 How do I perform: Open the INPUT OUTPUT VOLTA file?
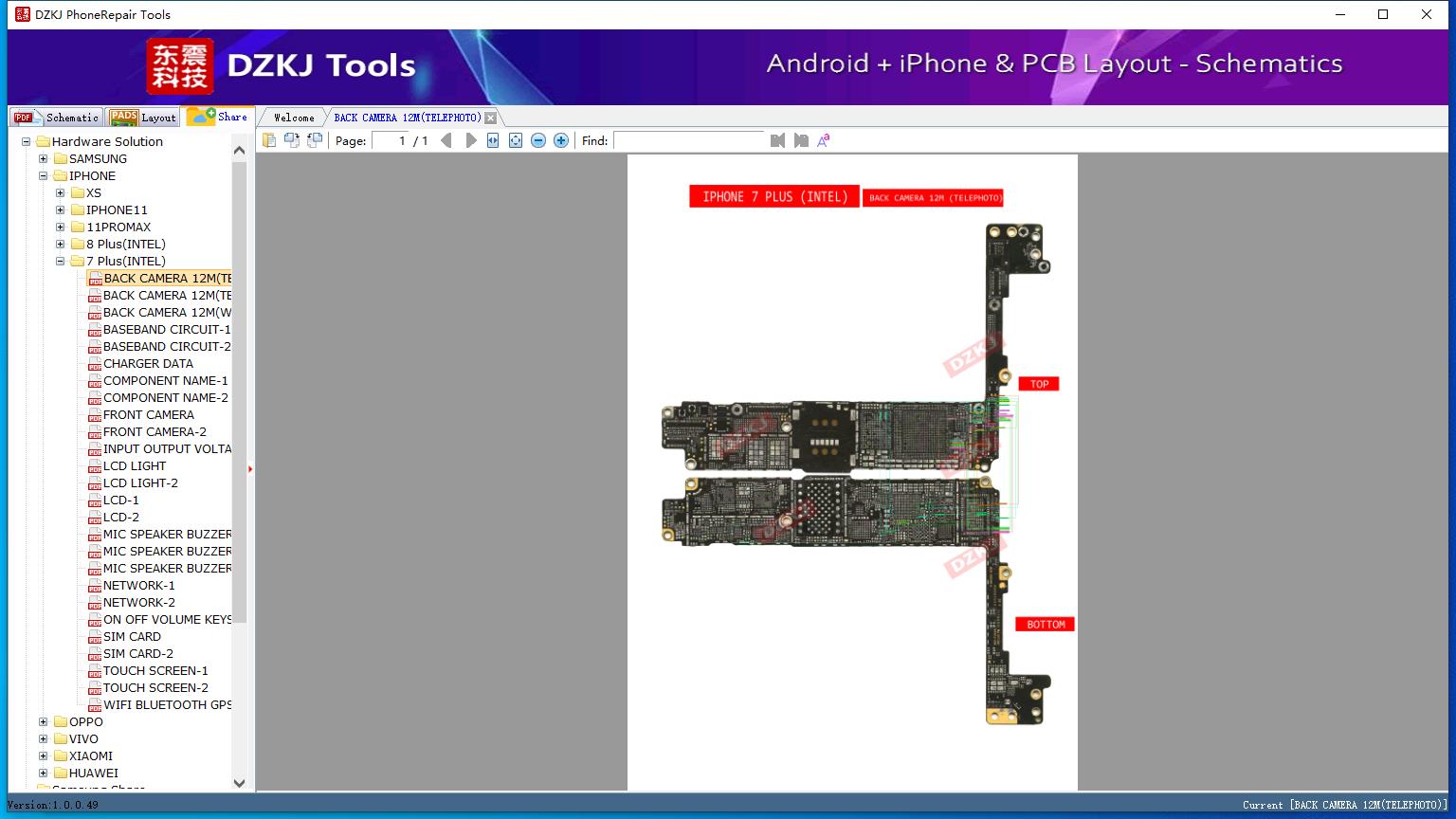(167, 448)
